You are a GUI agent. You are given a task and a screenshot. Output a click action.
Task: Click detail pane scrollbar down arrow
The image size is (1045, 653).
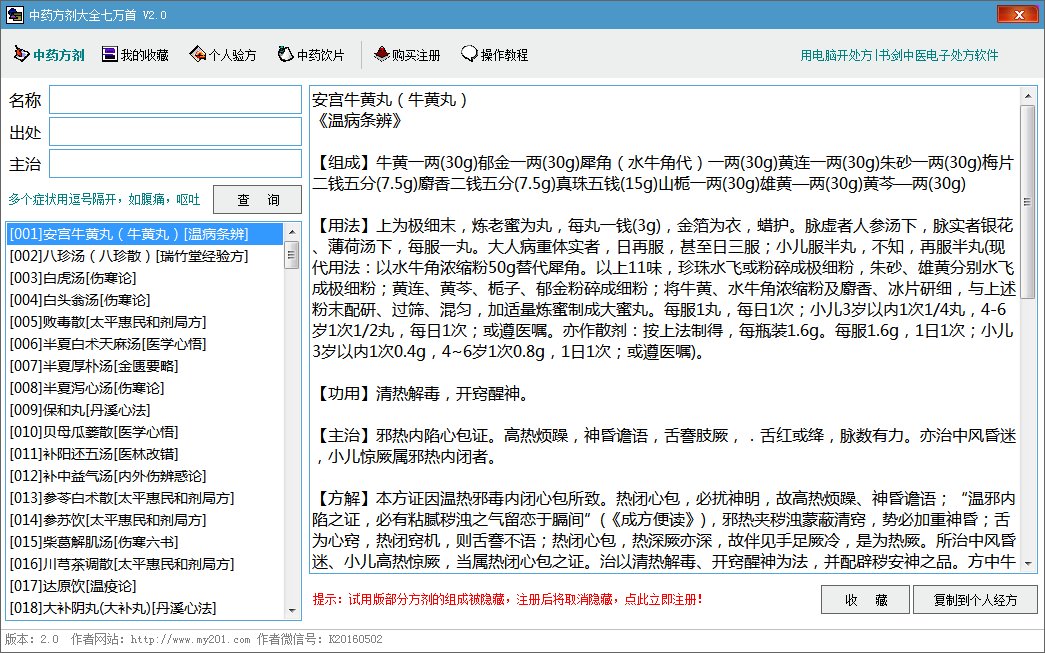[x=1028, y=564]
